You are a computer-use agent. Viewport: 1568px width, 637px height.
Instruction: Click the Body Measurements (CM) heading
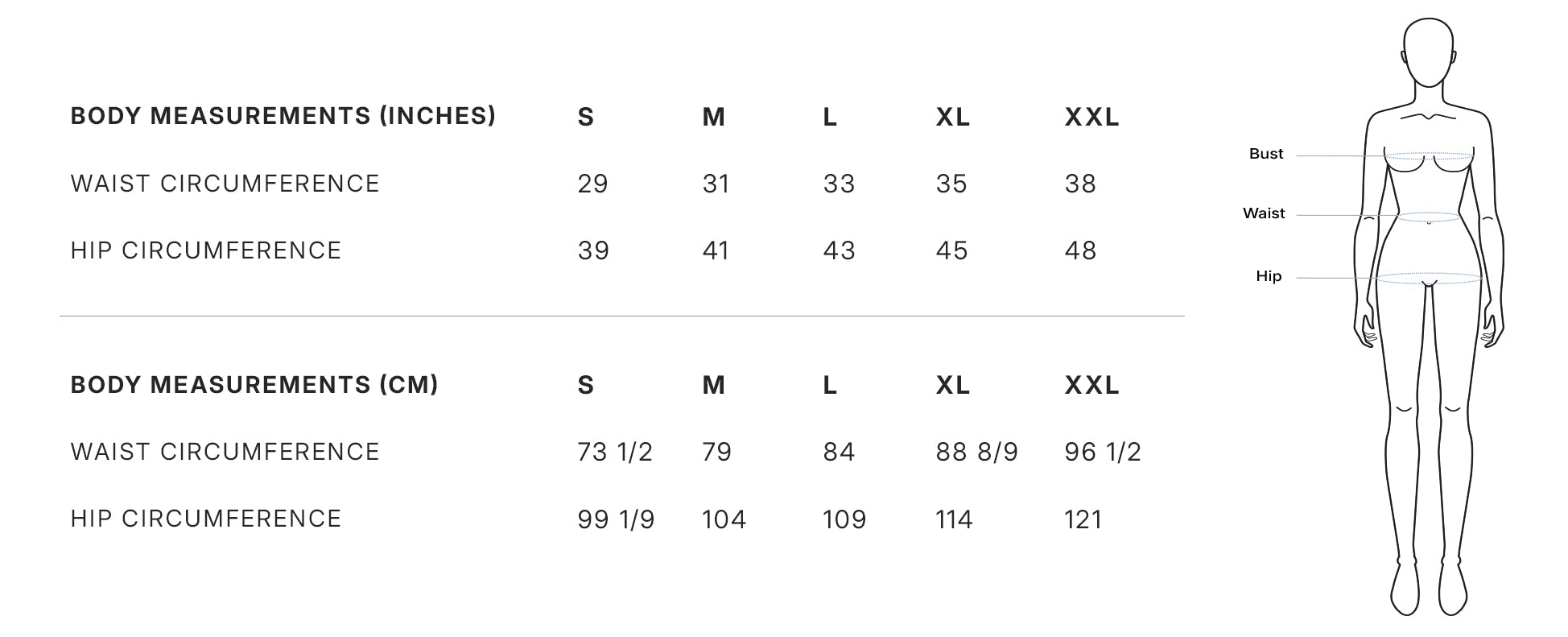click(254, 385)
